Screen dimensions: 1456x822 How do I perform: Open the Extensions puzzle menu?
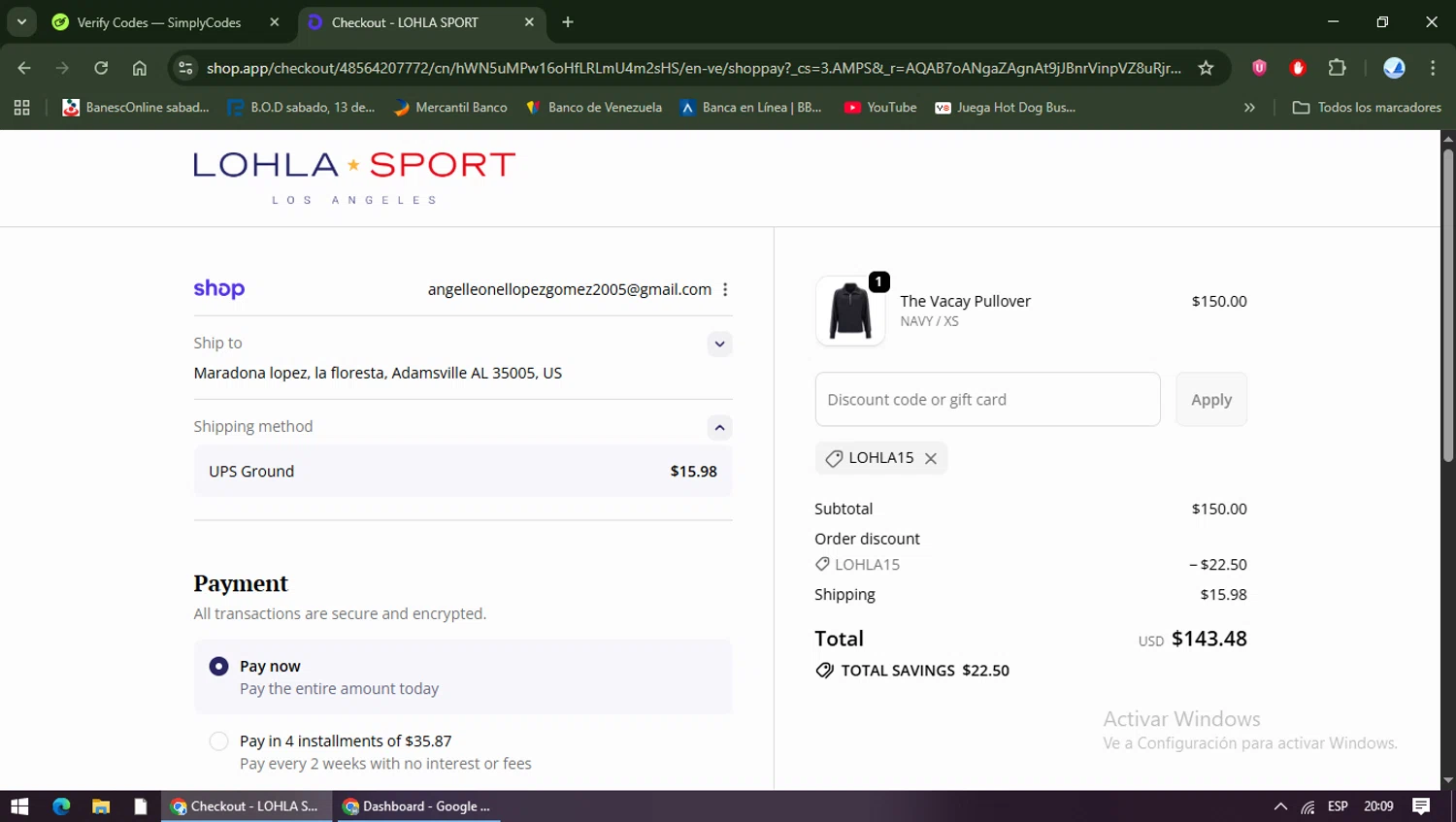(x=1337, y=68)
